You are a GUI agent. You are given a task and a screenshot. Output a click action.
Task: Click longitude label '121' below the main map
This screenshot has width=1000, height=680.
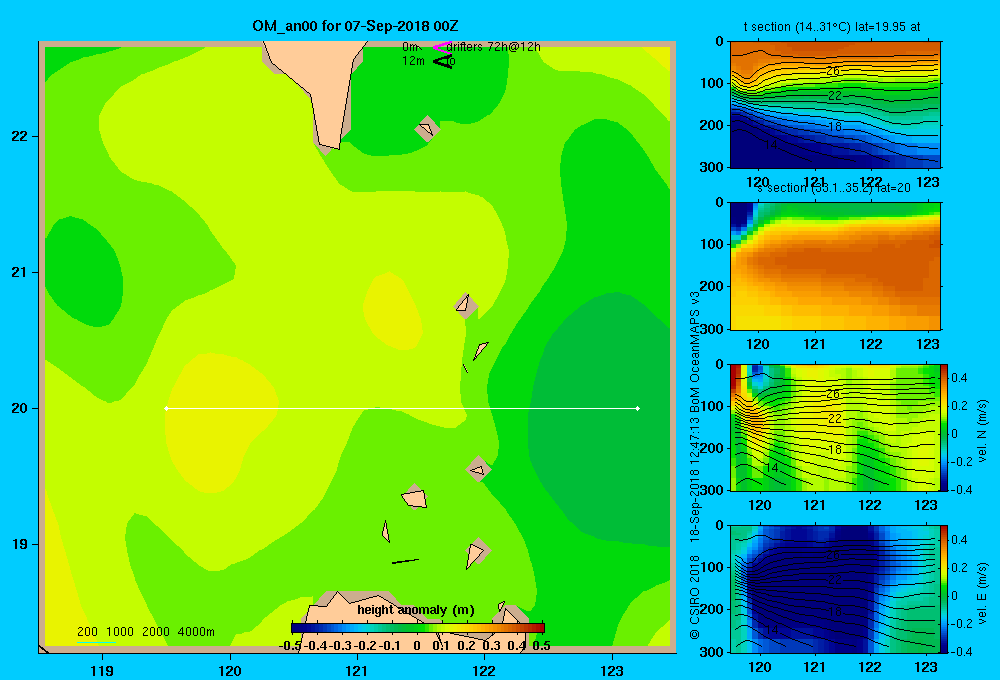[357, 670]
